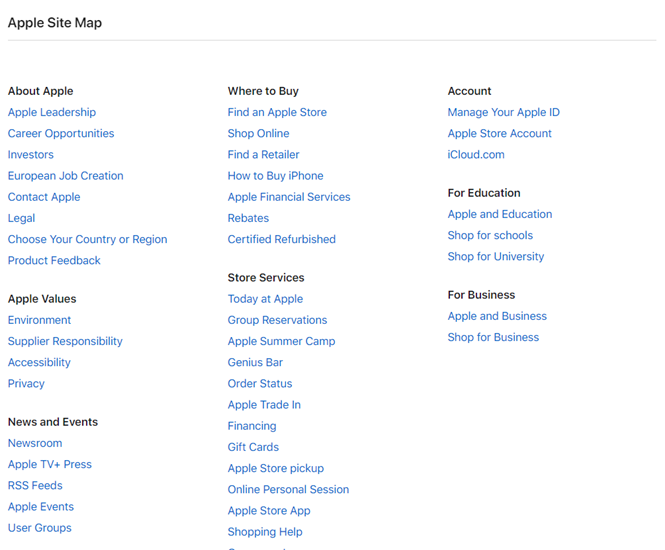
Task: Open the Legal link
Action: [21, 218]
